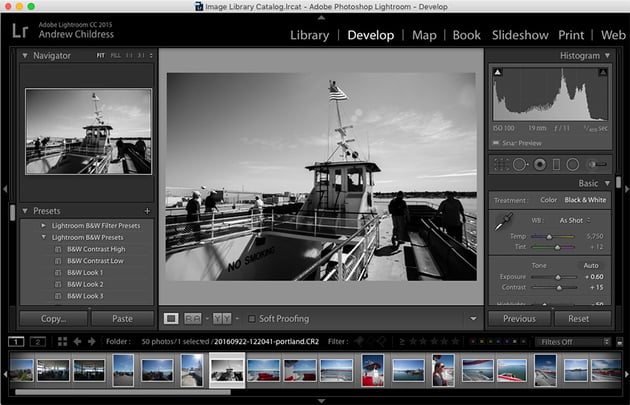Screen dimensions: 630x405
Task: Select main window display button 1
Action: (x=16, y=342)
